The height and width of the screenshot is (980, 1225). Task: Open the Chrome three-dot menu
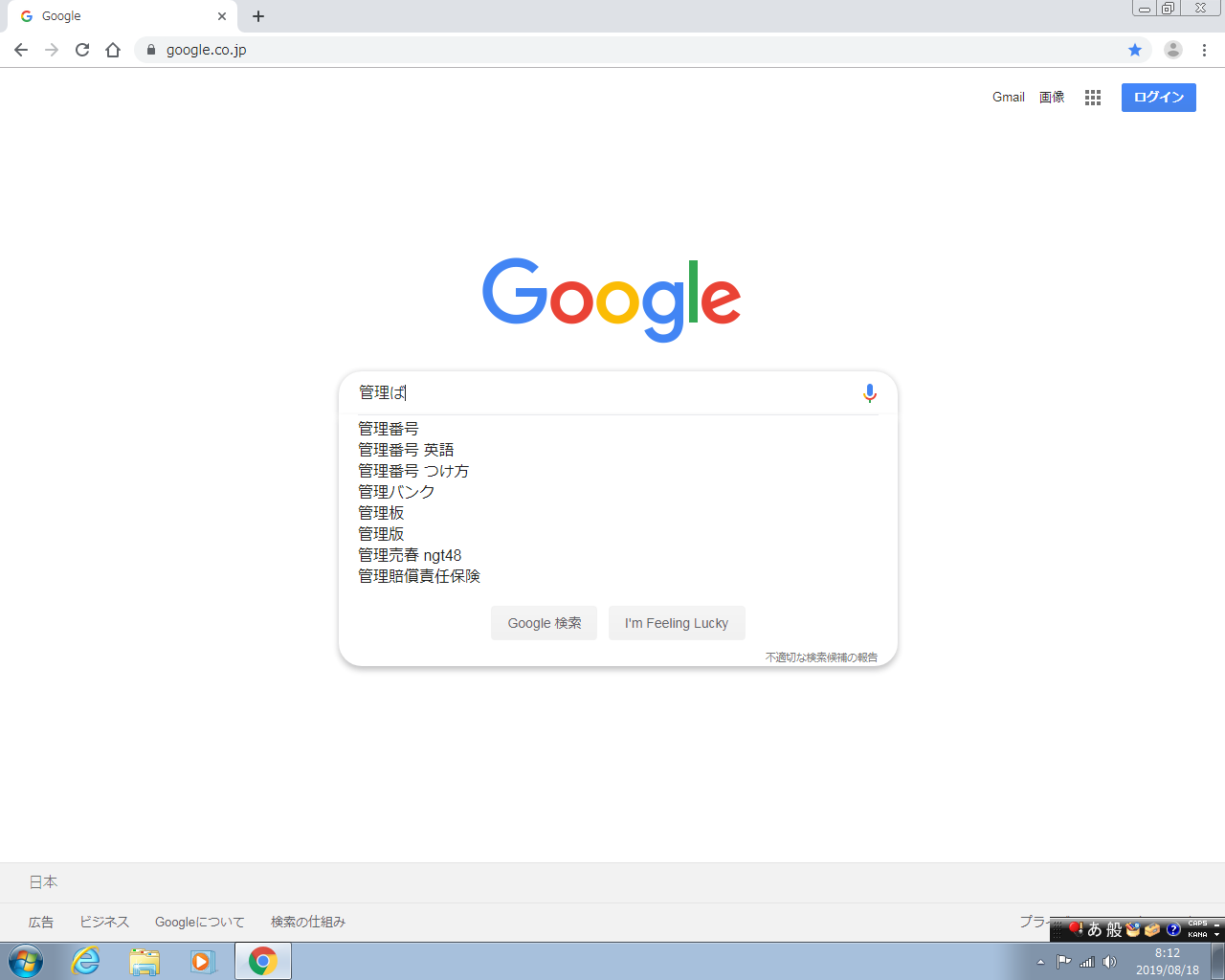pos(1204,50)
